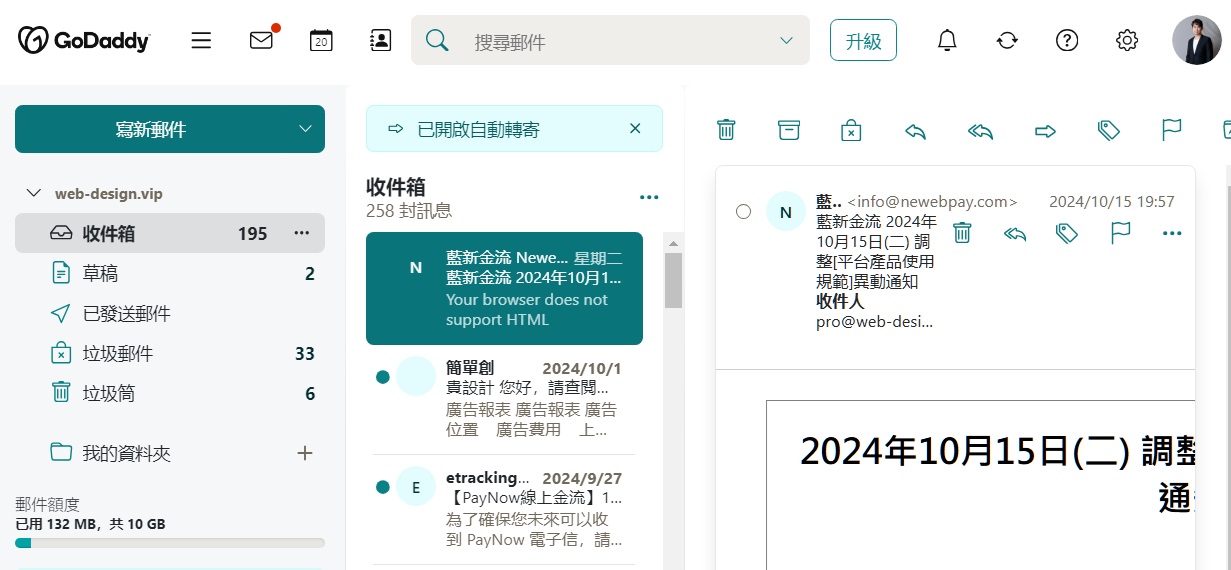This screenshot has height=570, width=1231.
Task: Click the E avatar on etracking email
Action: coord(416,486)
